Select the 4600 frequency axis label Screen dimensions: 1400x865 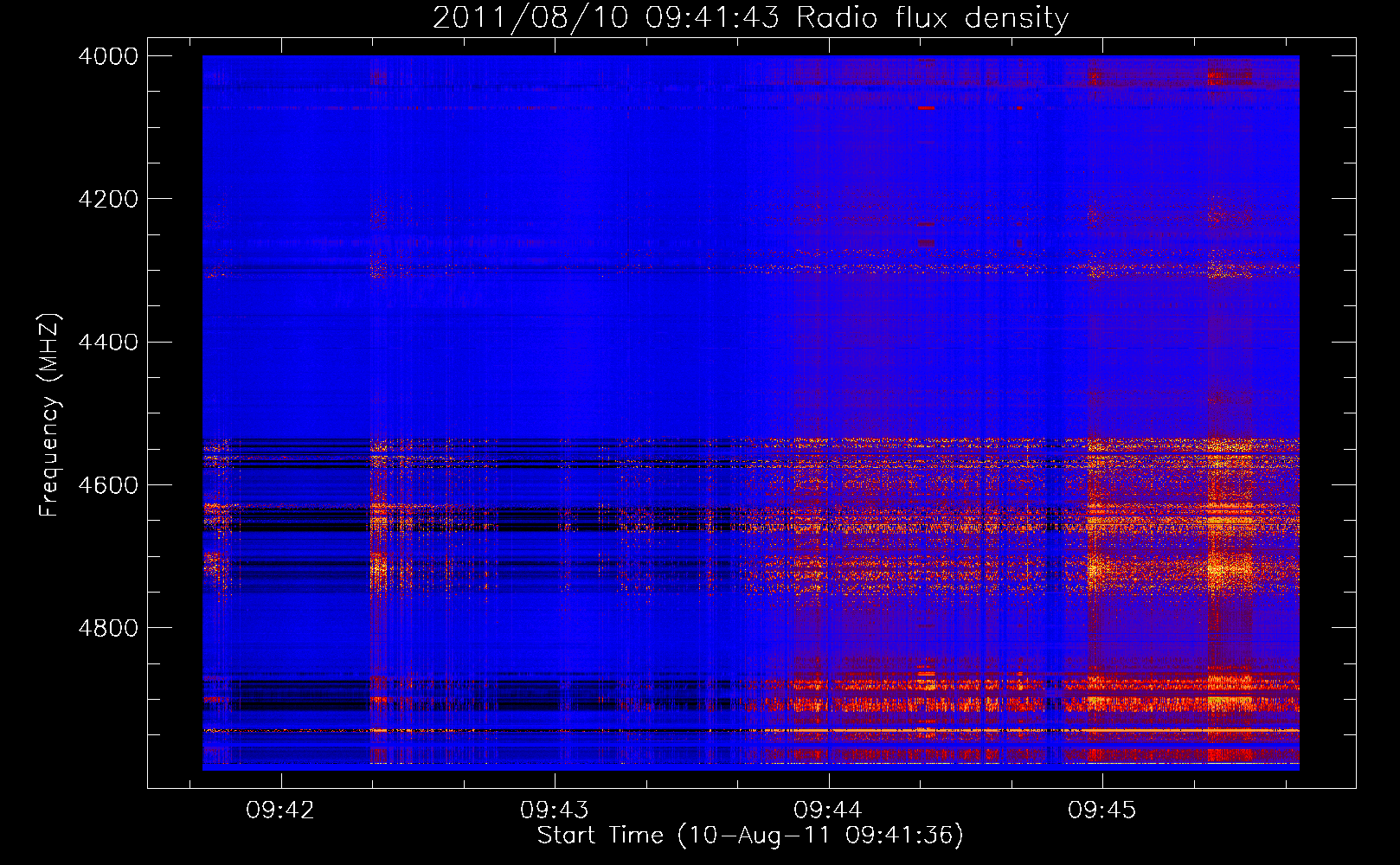pos(107,485)
